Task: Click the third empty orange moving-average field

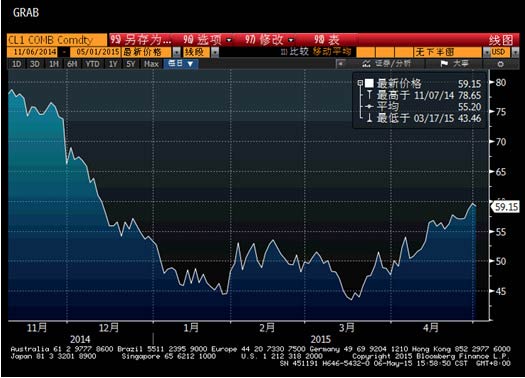Action: click(x=403, y=52)
